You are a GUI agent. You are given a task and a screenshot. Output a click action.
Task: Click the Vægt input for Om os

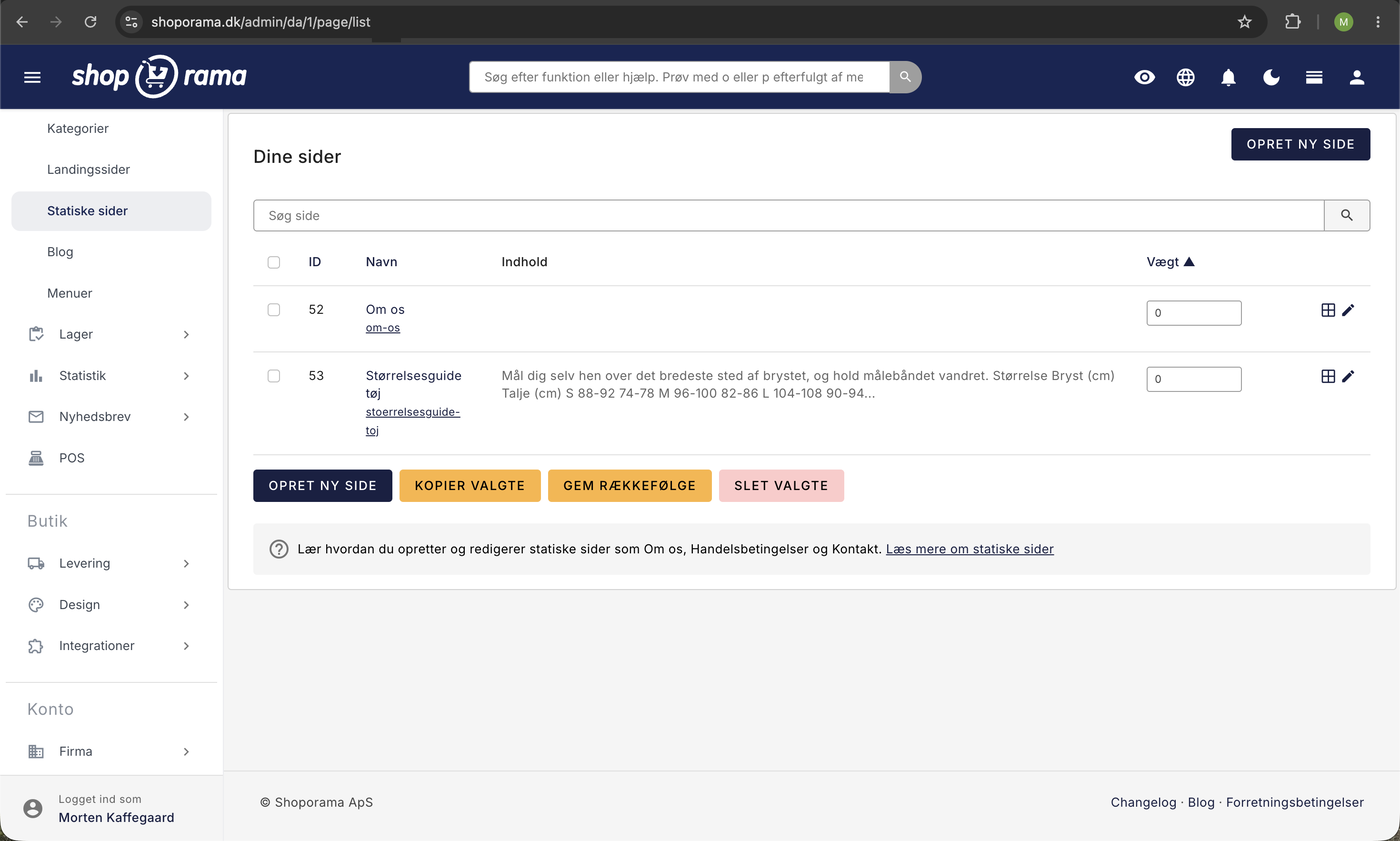coord(1194,313)
